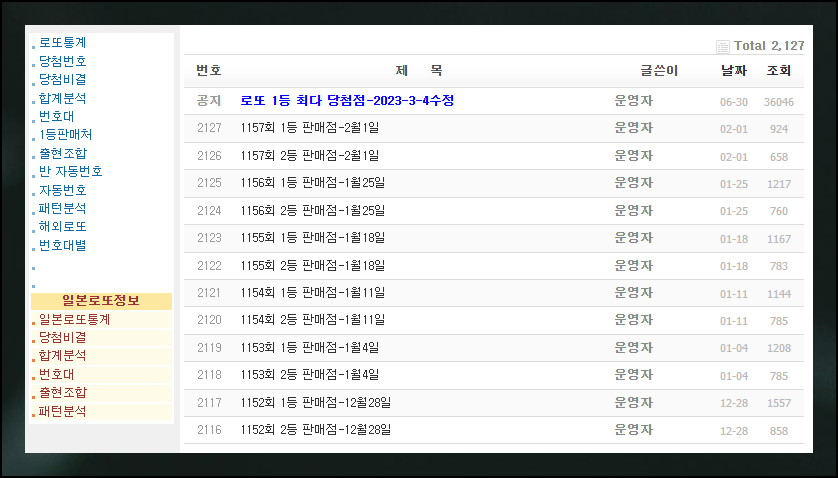Open the orange 합계분석 link under 일본로또정보
This screenshot has width=838, height=478.
pos(63,356)
